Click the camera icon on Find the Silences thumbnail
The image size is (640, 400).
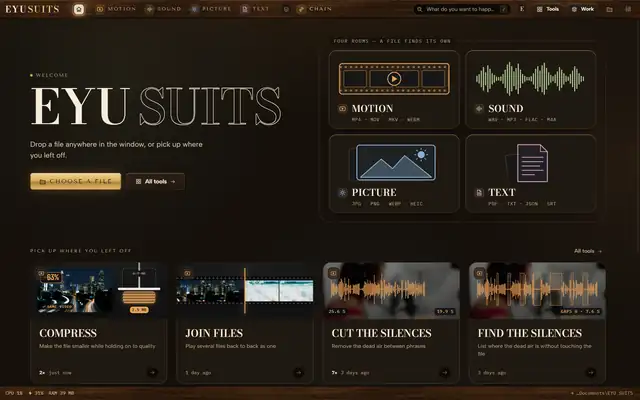[x=480, y=273]
